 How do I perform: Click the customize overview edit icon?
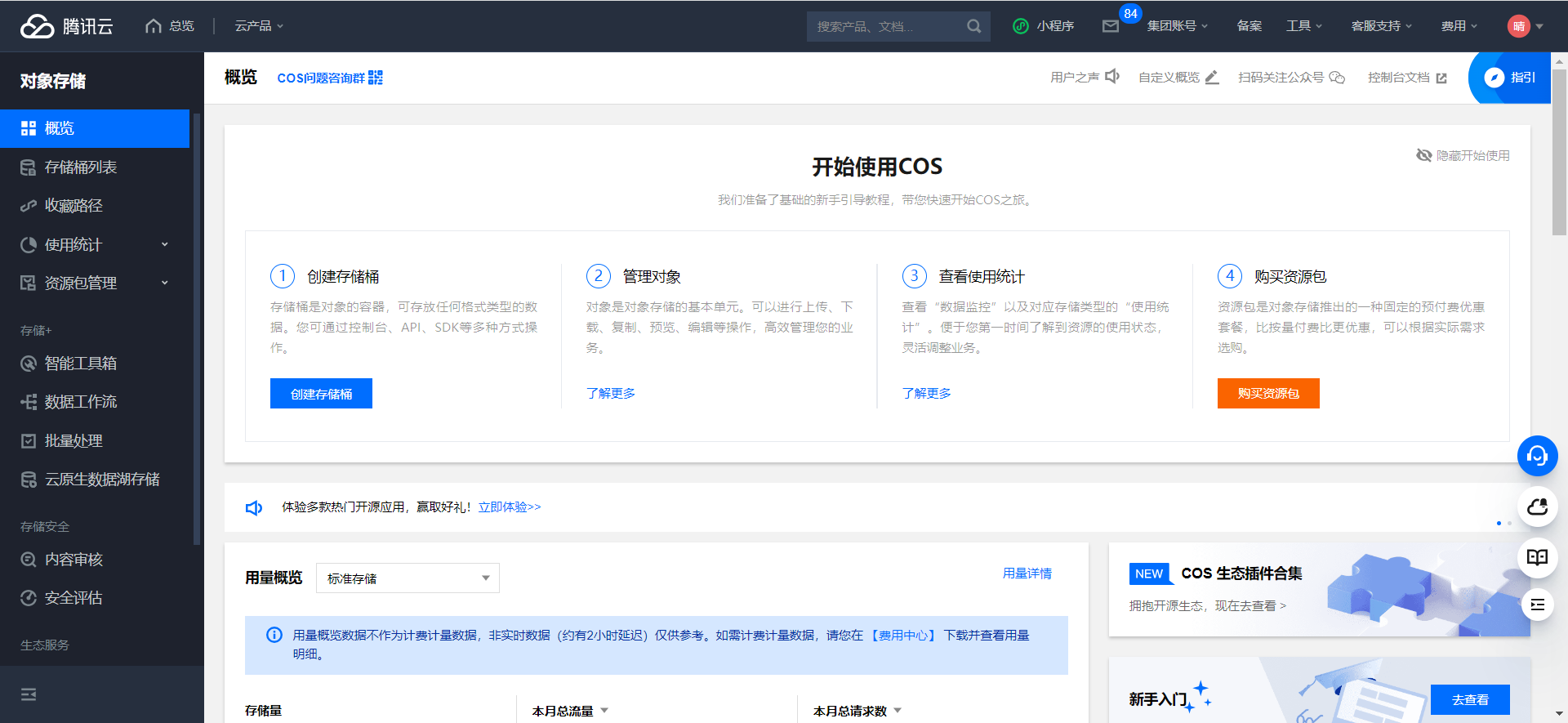click(1212, 78)
